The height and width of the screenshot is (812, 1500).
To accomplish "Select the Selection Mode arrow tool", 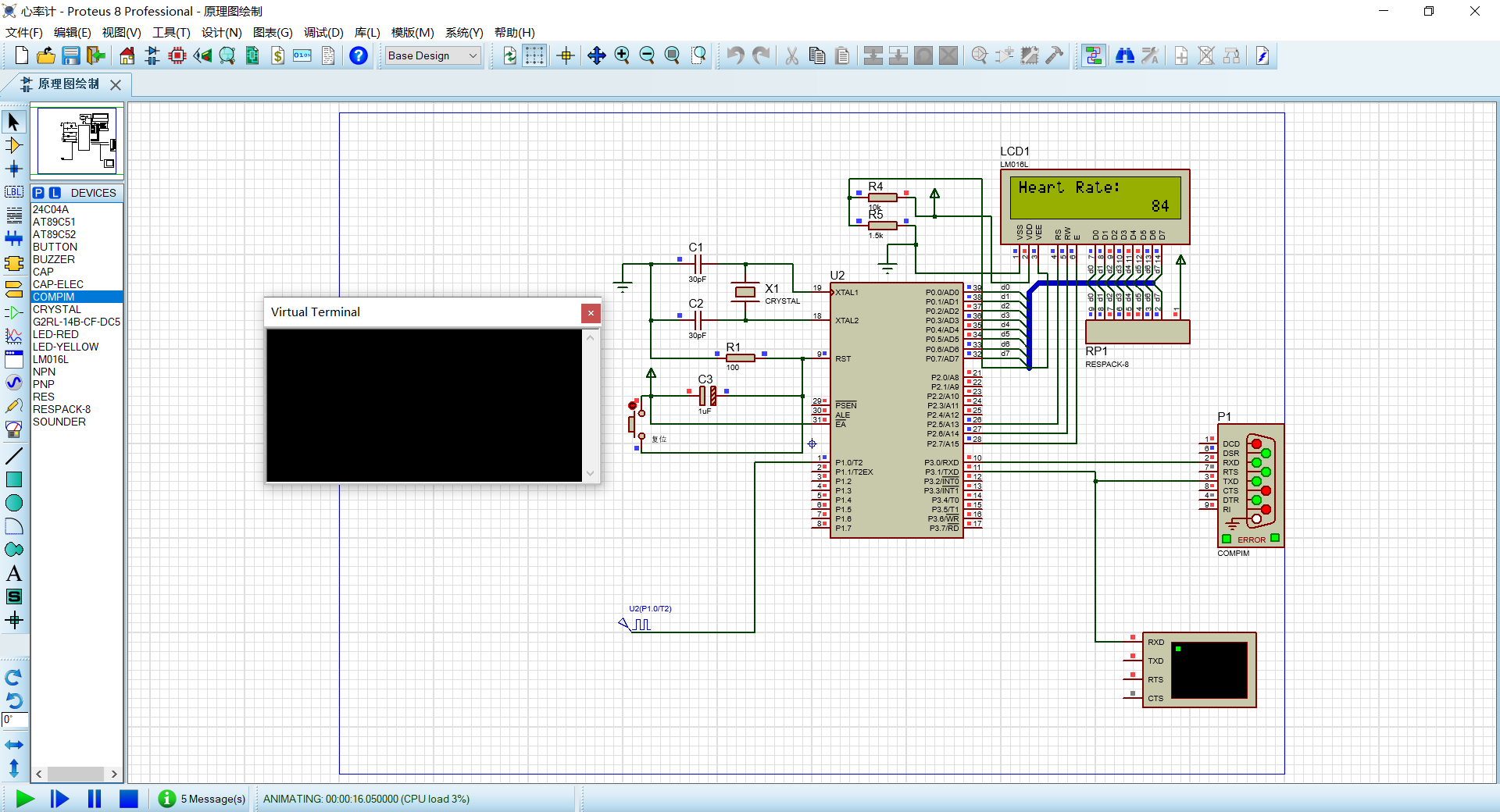I will tap(14, 122).
